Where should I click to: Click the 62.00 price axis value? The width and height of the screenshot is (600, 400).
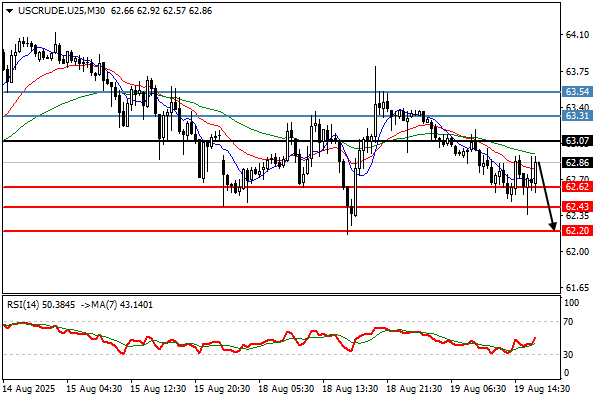coord(577,251)
